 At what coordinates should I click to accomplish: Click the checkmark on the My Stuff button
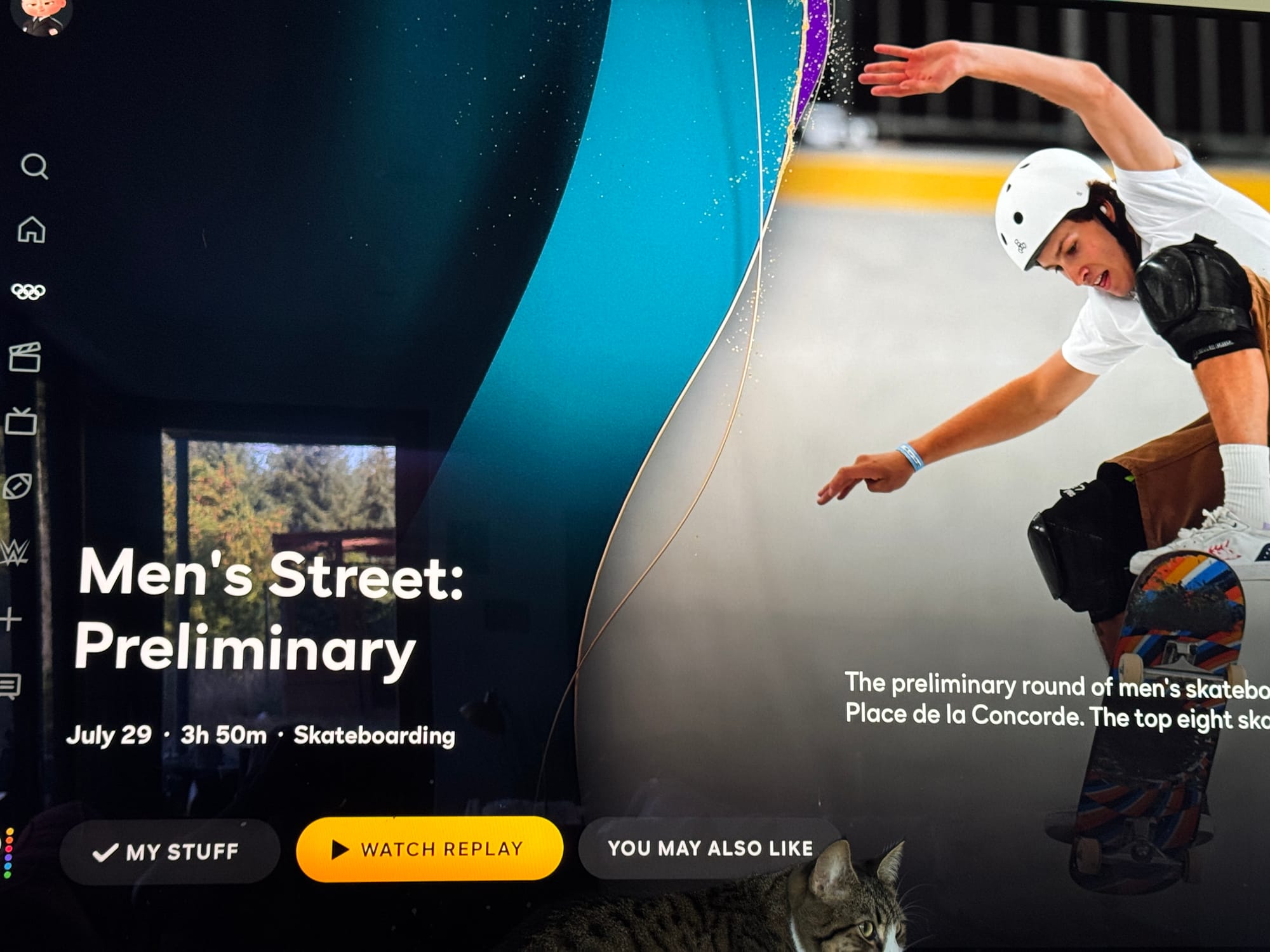coord(105,852)
